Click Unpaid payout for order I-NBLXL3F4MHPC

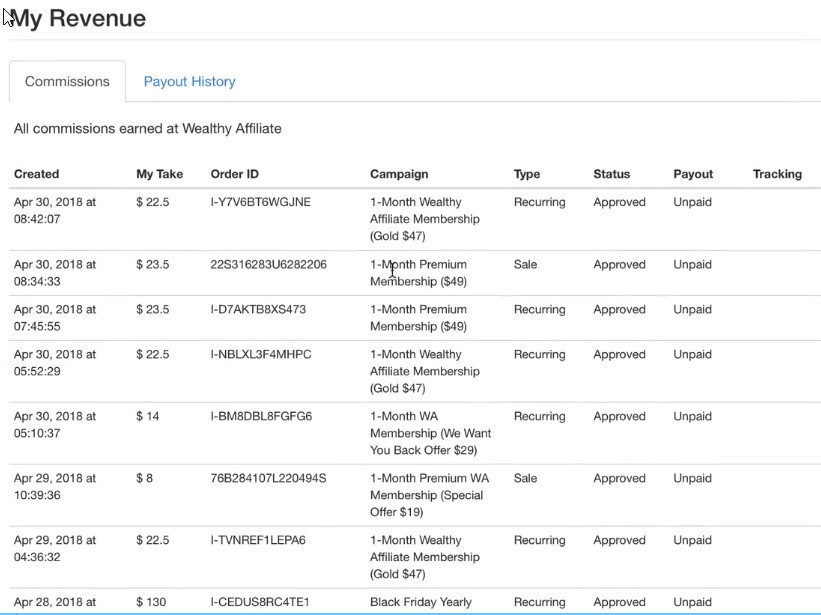pos(693,354)
